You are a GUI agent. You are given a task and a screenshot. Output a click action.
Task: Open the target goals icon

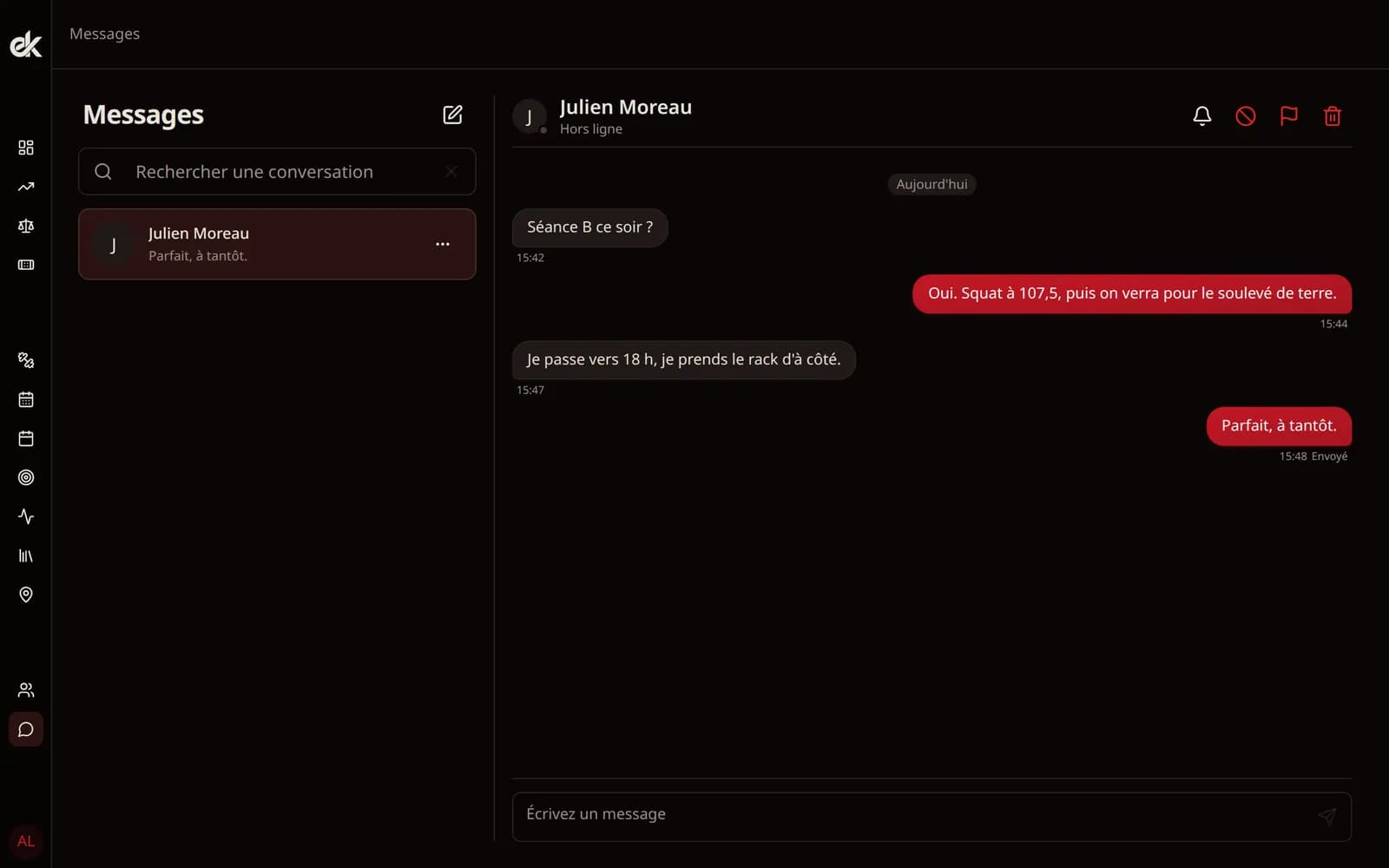[26, 477]
